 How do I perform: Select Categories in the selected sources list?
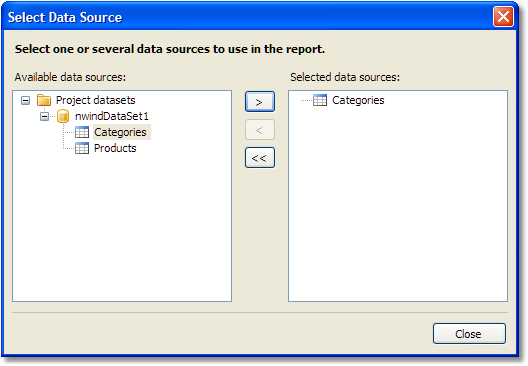[358, 100]
